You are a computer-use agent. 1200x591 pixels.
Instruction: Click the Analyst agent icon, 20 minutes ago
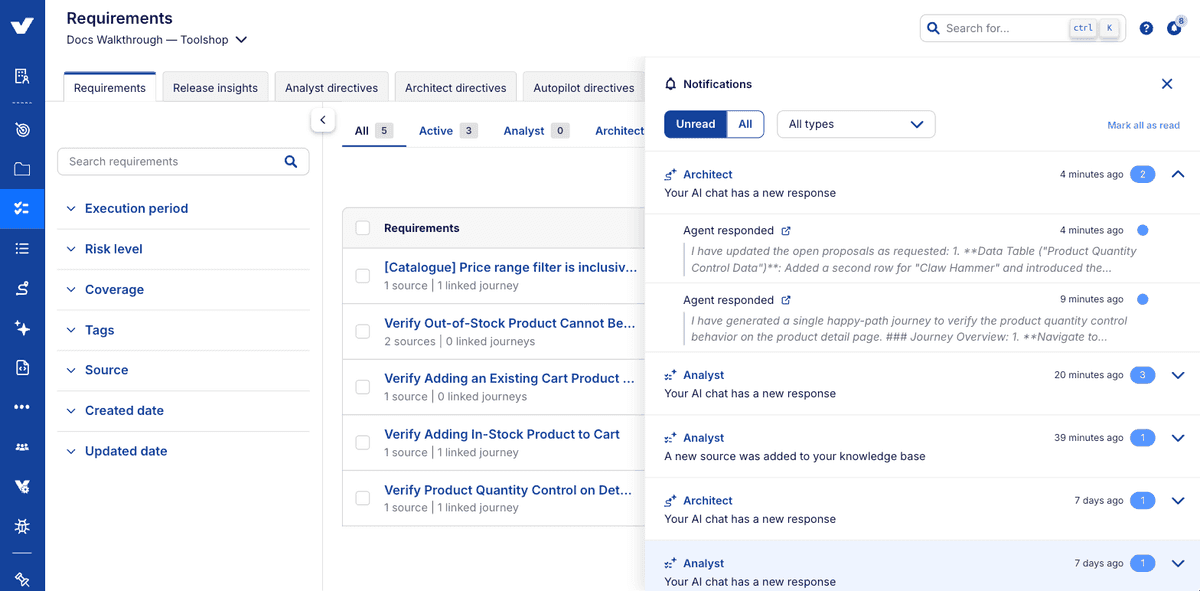tap(671, 375)
